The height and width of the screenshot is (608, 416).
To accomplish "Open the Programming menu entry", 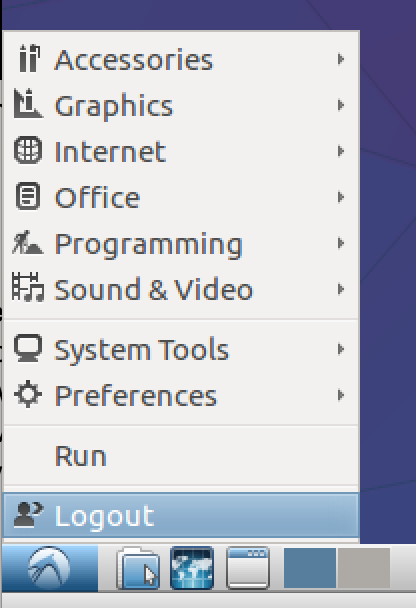I will coord(181,244).
